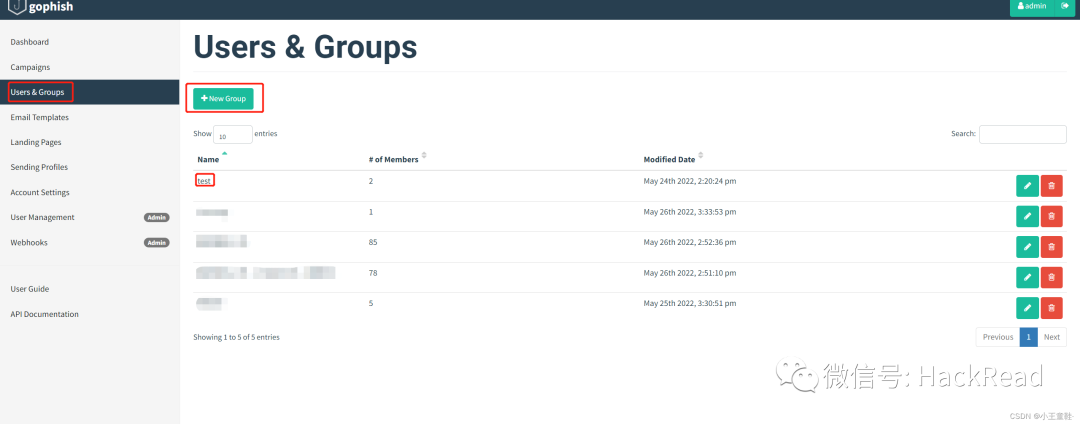
Task: Open the Dashboard menu item
Action: click(30, 42)
